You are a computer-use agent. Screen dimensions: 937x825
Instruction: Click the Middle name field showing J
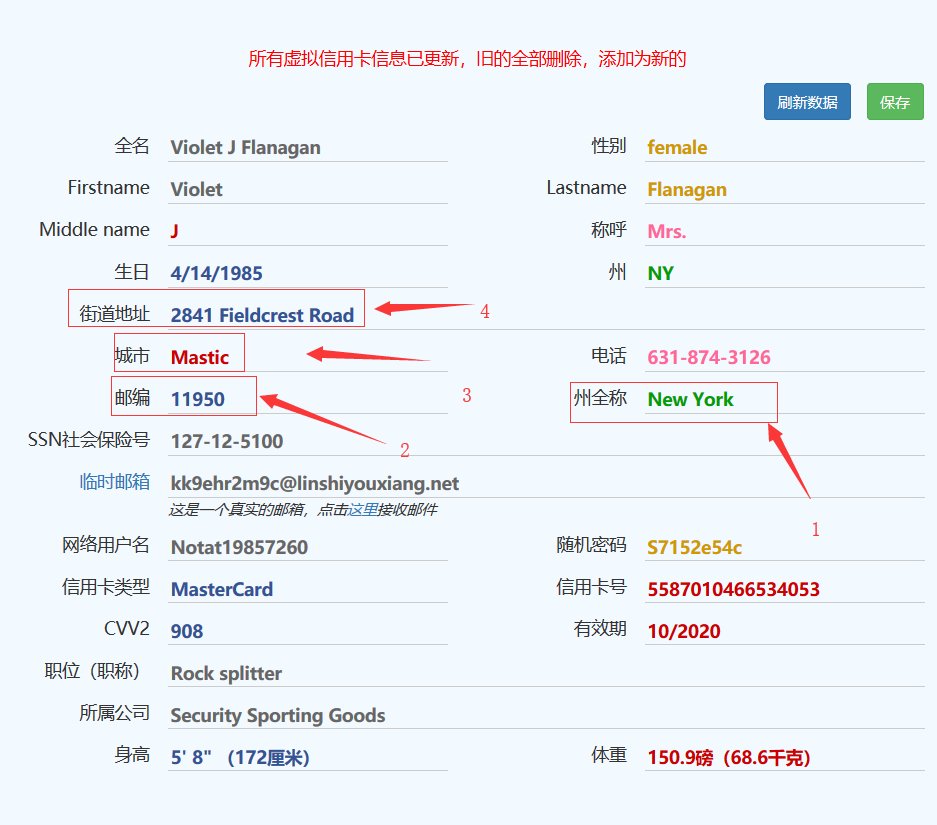308,231
